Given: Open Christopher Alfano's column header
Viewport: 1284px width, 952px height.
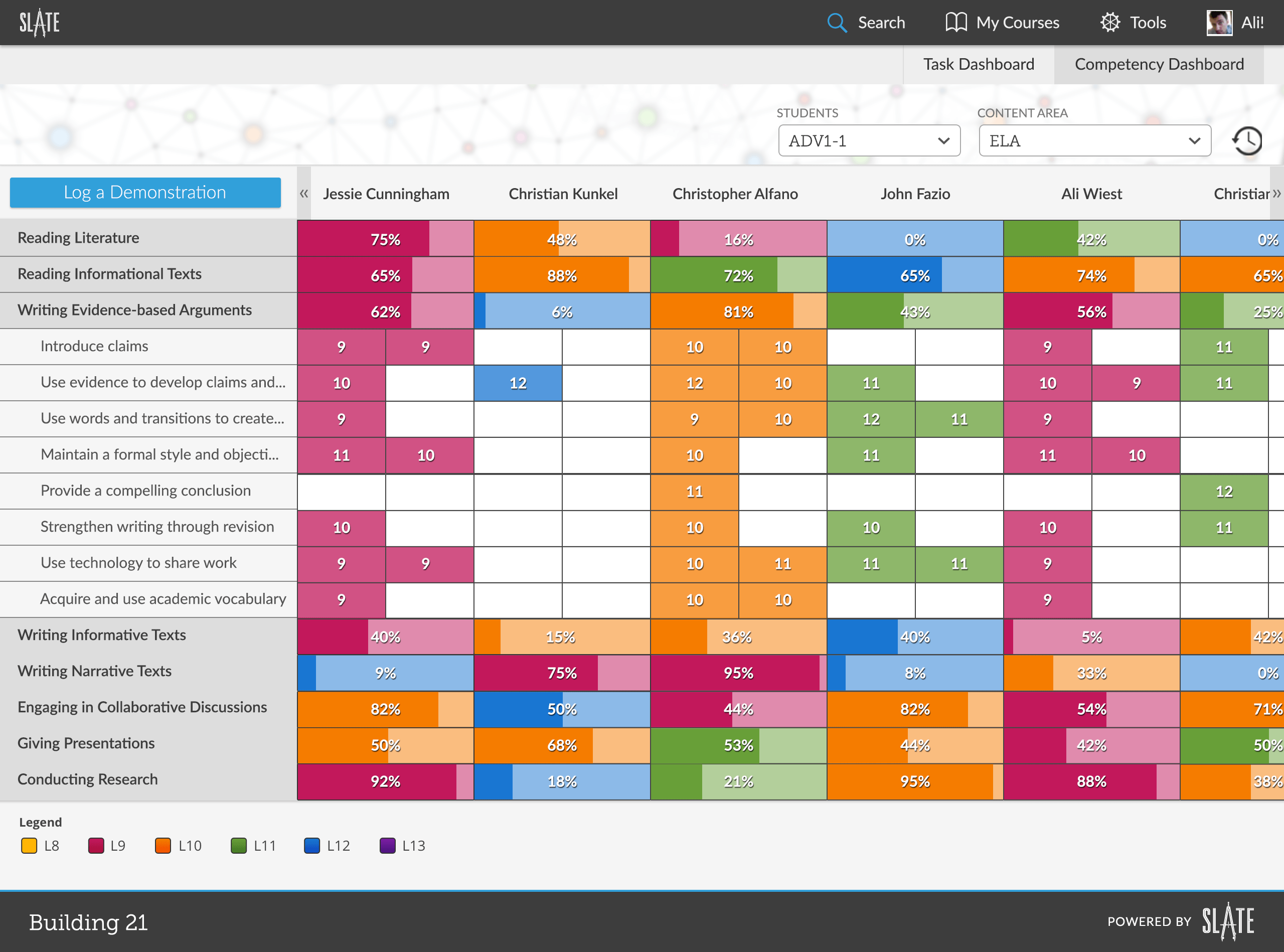Looking at the screenshot, I should point(735,194).
